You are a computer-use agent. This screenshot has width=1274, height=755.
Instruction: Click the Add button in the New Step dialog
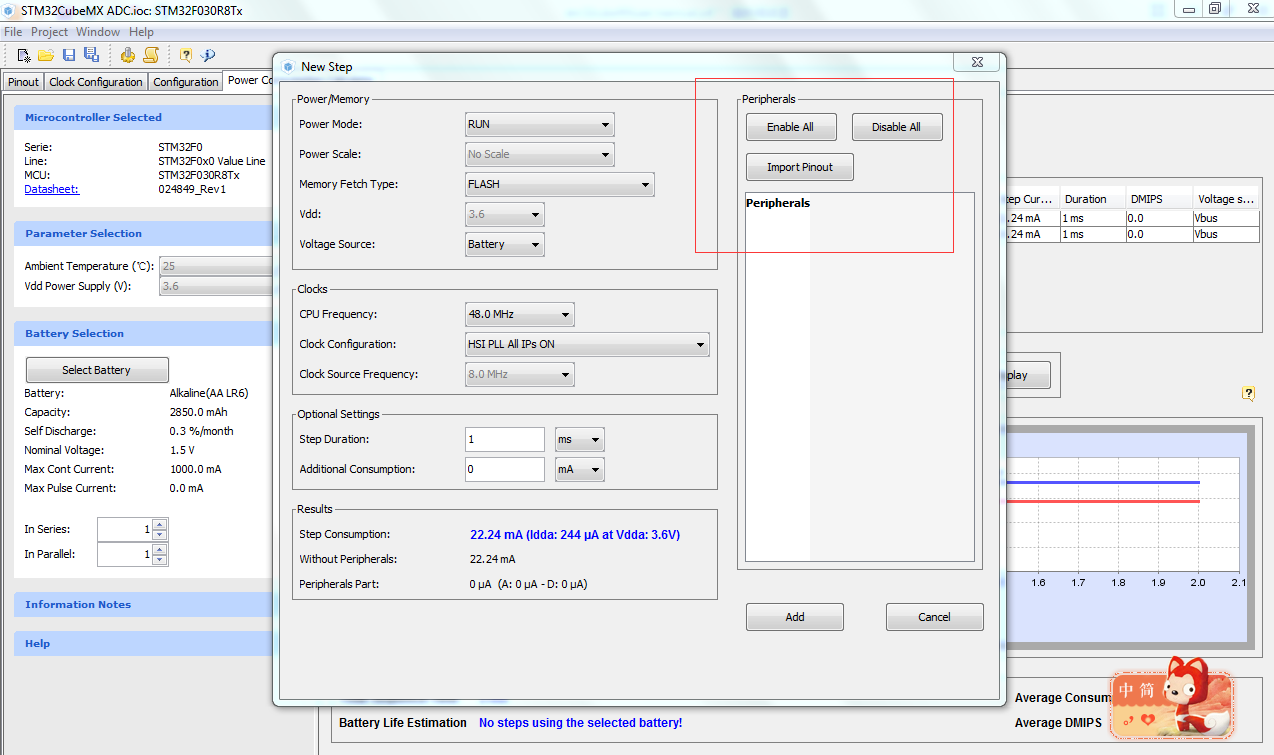795,617
